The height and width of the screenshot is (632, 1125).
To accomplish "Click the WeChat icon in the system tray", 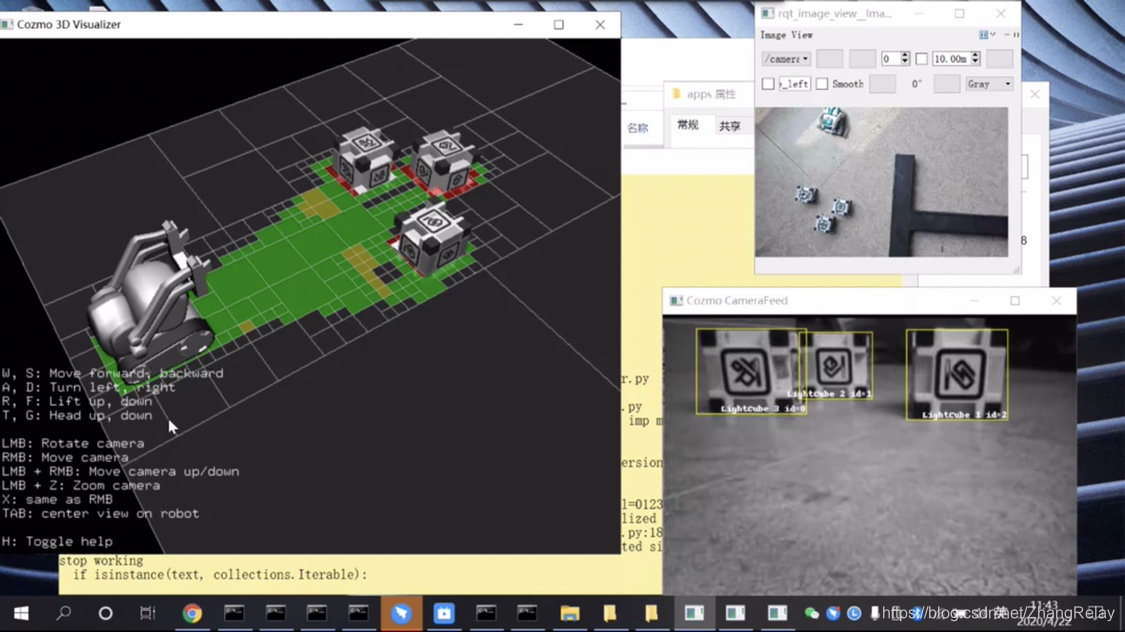I will pos(811,613).
